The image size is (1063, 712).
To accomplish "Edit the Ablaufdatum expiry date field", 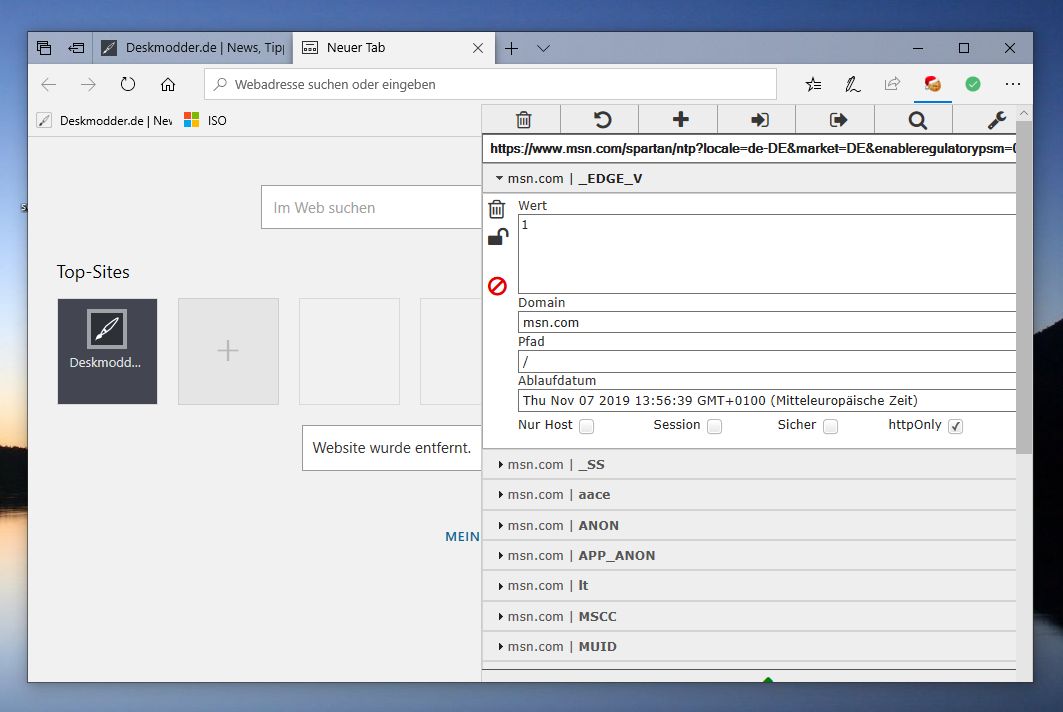I will pos(767,400).
